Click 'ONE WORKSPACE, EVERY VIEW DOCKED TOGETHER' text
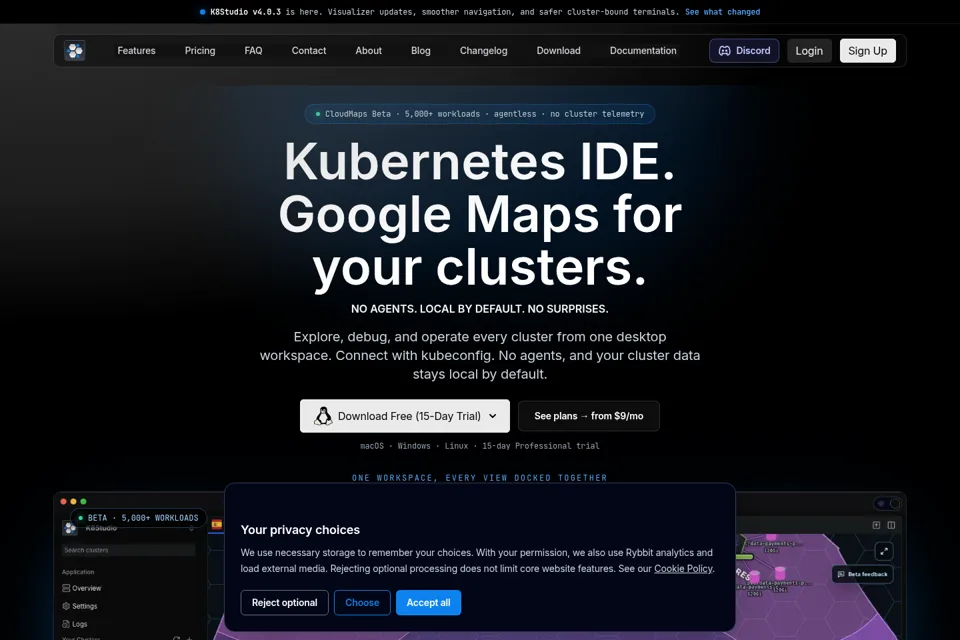960x640 pixels. click(x=479, y=478)
